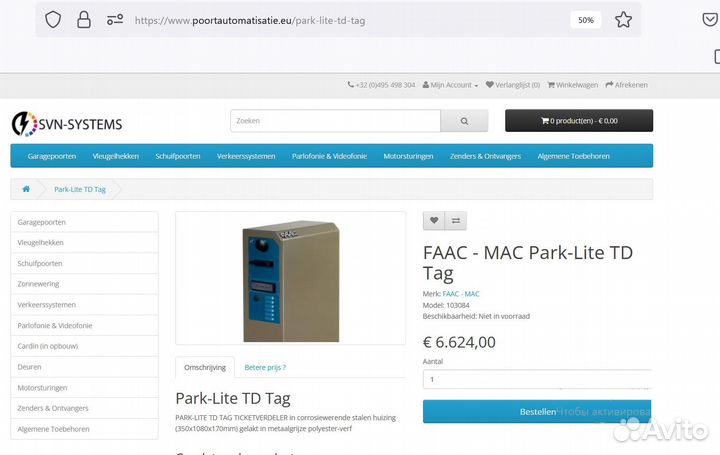Click the Pocket save icon

coord(710,20)
